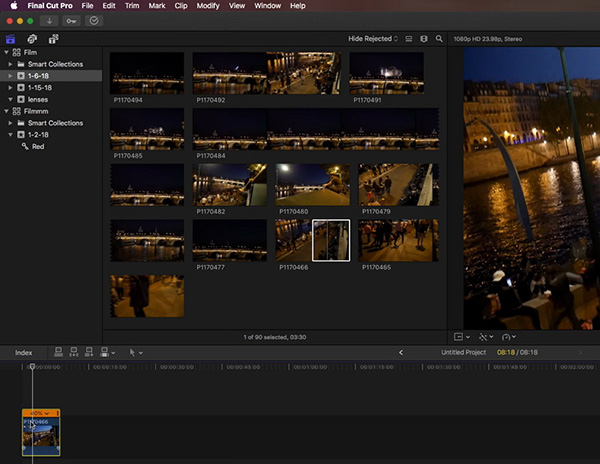This screenshot has width=600, height=464.
Task: Open the Keyword Editor key button
Action: pyautogui.click(x=72, y=21)
